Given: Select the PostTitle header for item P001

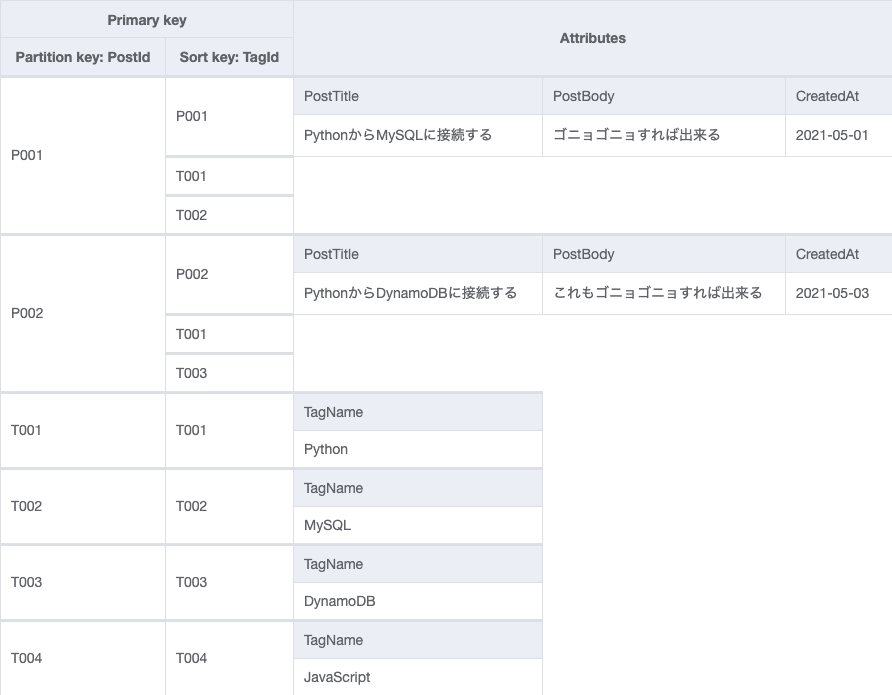Looking at the screenshot, I should (x=330, y=96).
